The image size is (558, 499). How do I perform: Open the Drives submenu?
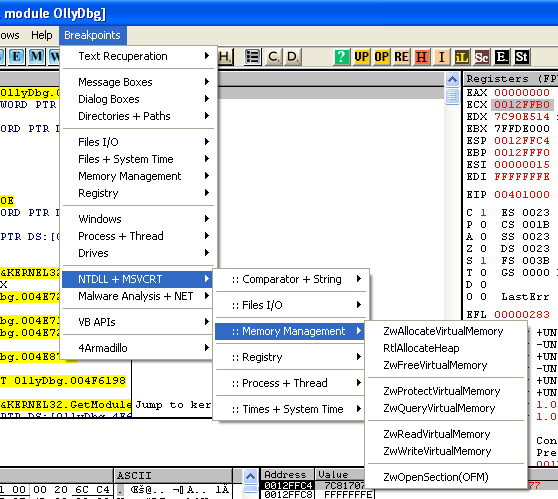[138, 253]
